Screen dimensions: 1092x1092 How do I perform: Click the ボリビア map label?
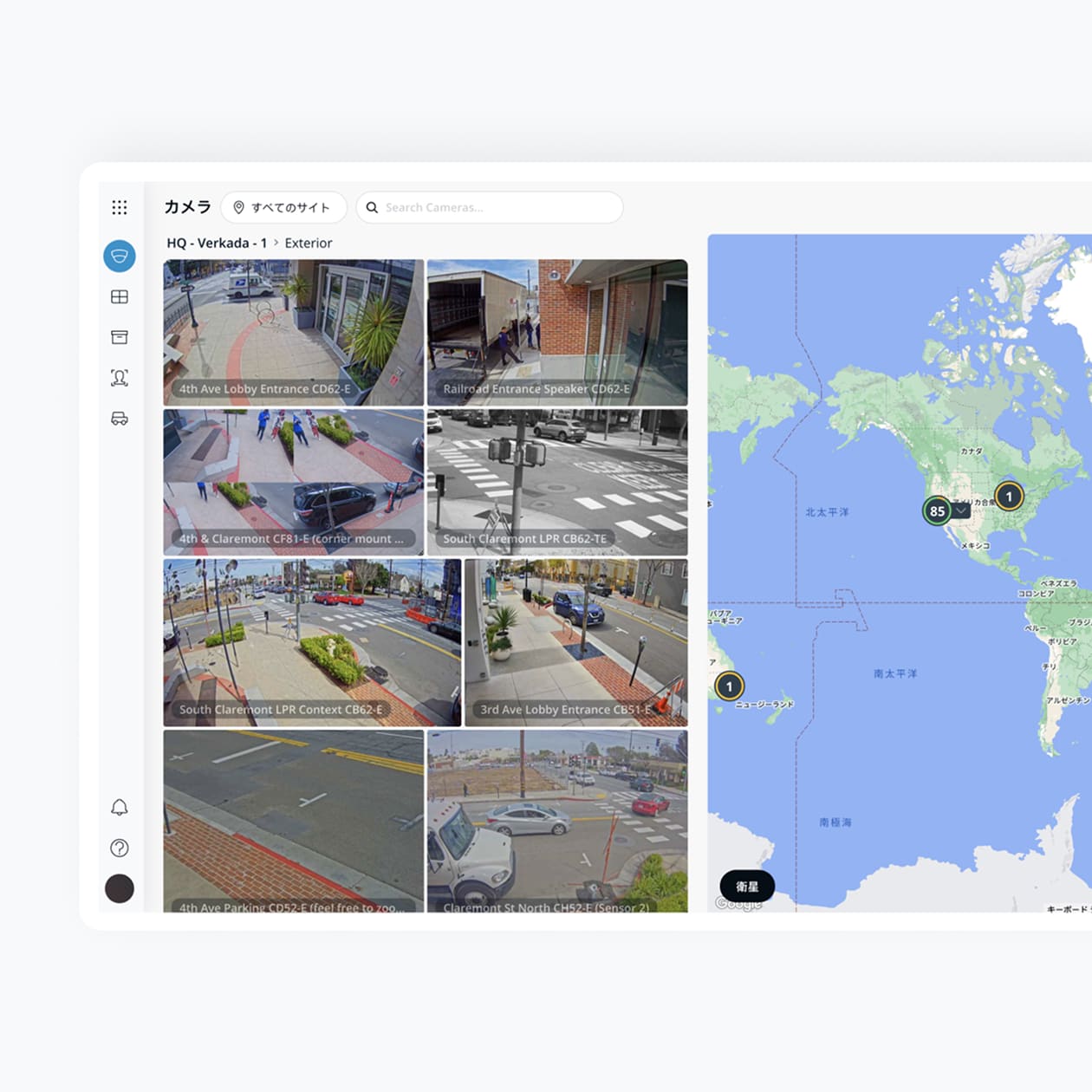tap(1063, 642)
